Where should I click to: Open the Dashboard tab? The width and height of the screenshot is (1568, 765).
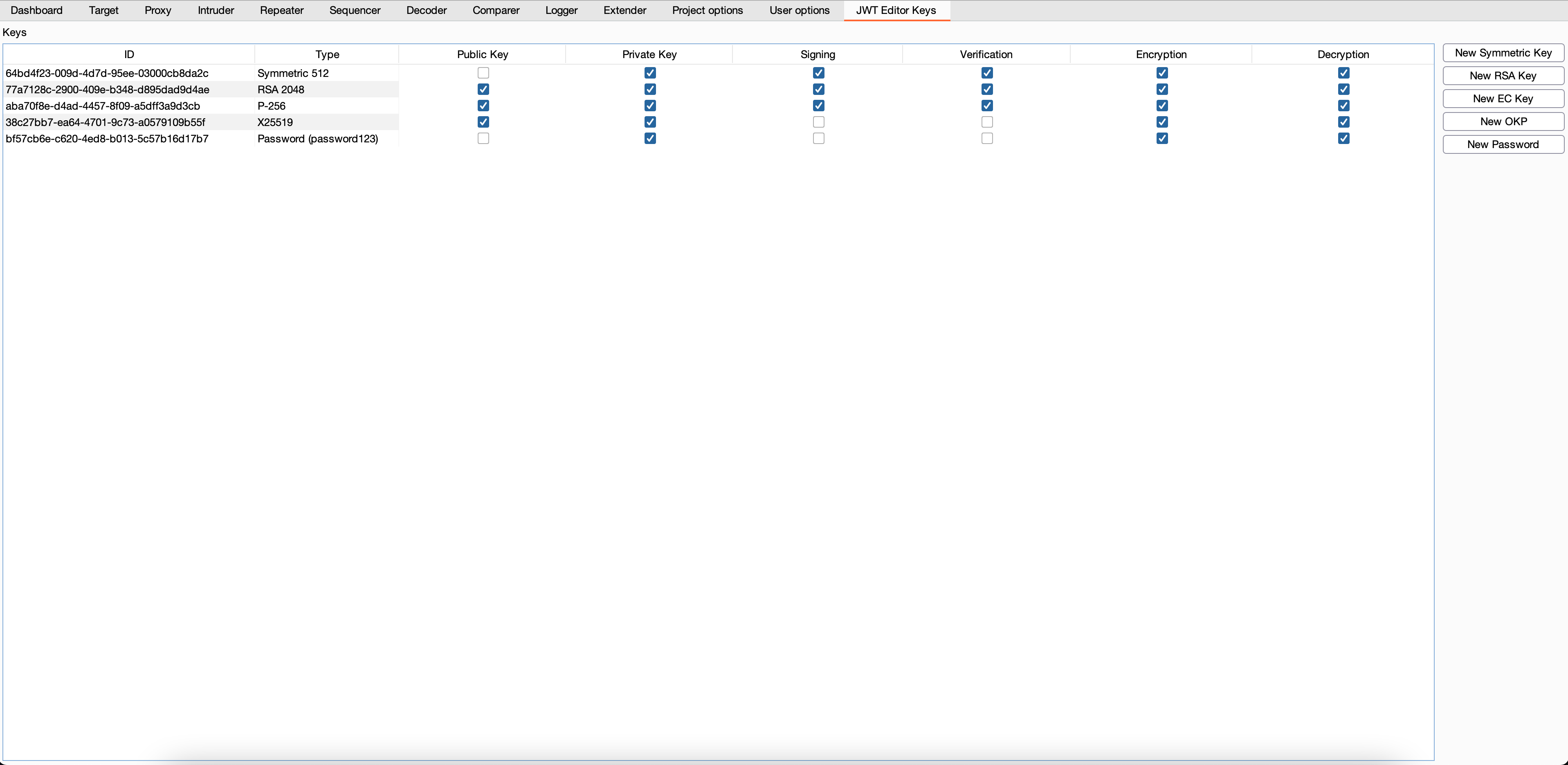pos(36,10)
